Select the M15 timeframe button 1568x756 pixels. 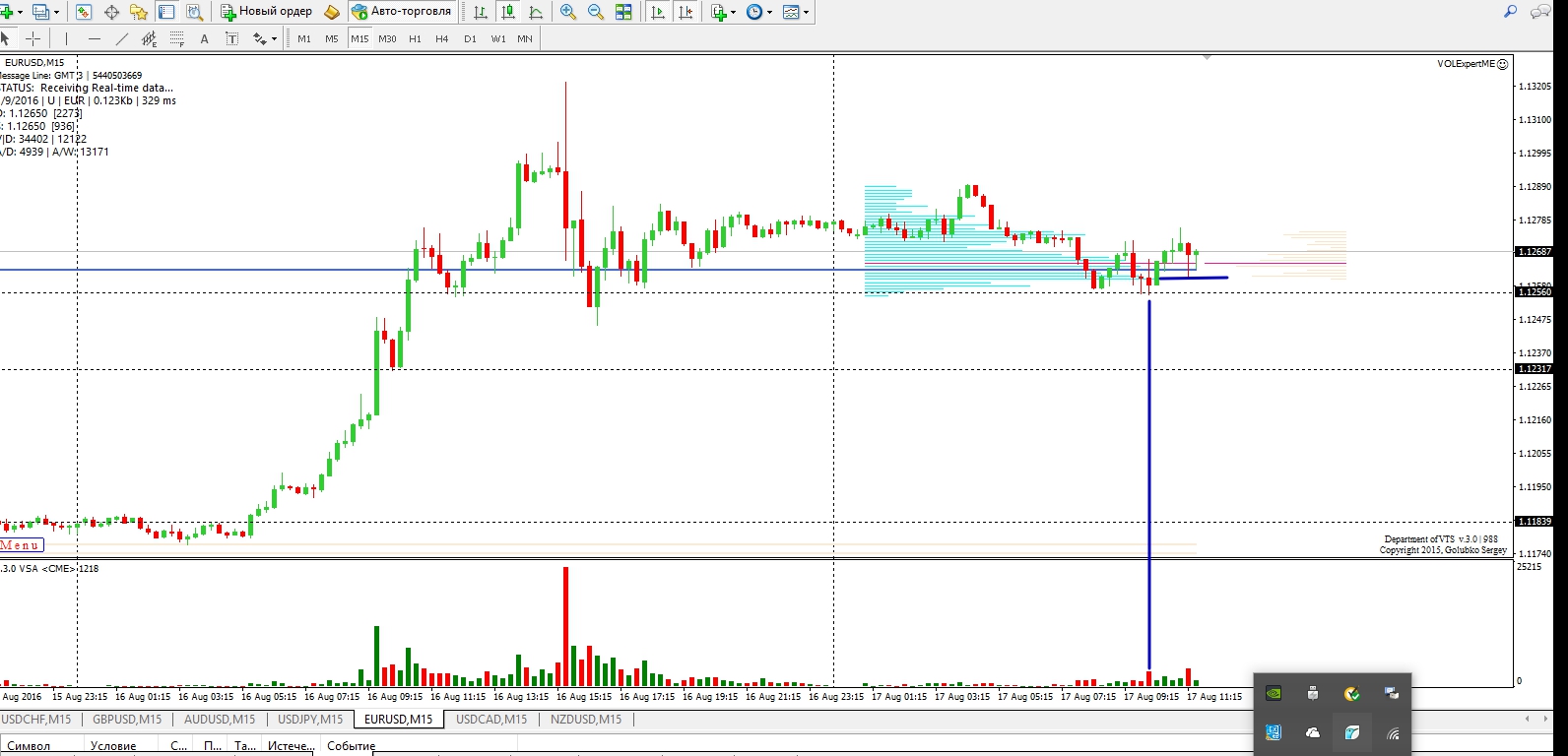(x=359, y=38)
